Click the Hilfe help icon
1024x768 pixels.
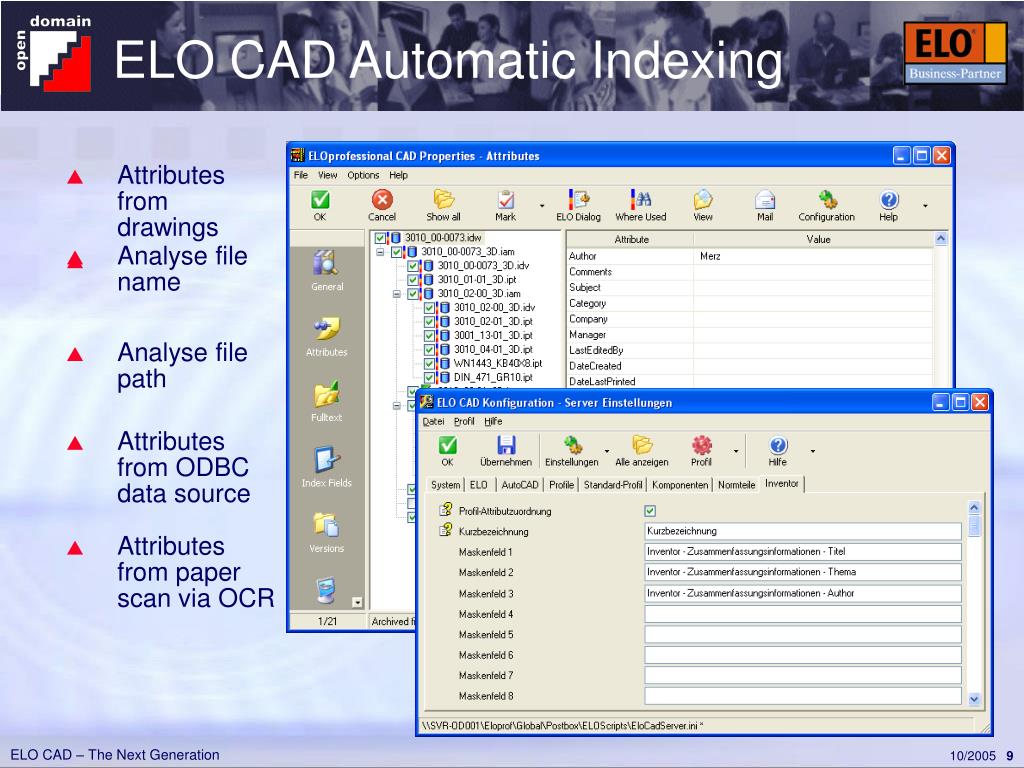coord(778,445)
